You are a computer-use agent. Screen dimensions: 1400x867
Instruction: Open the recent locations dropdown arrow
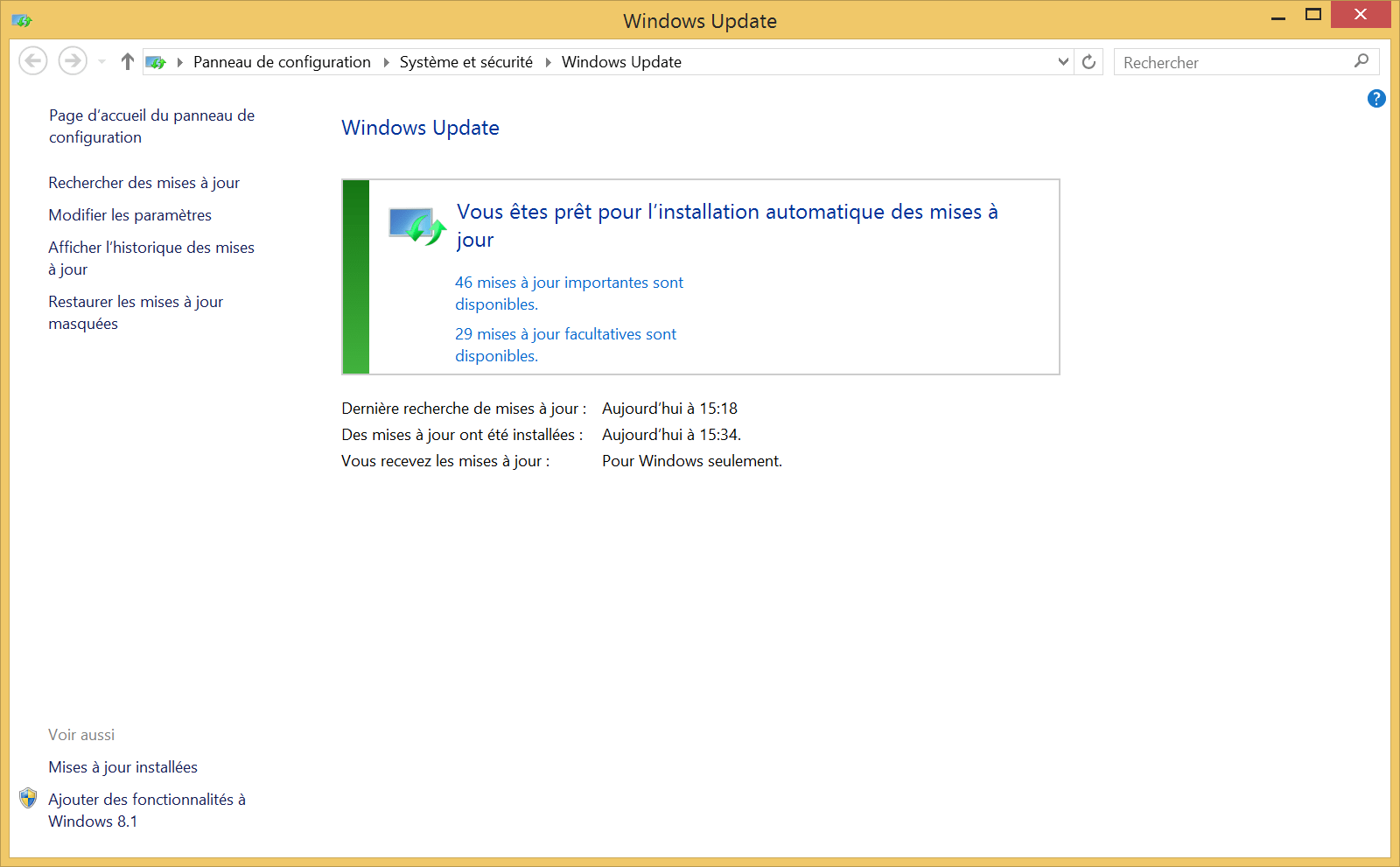coord(101,61)
